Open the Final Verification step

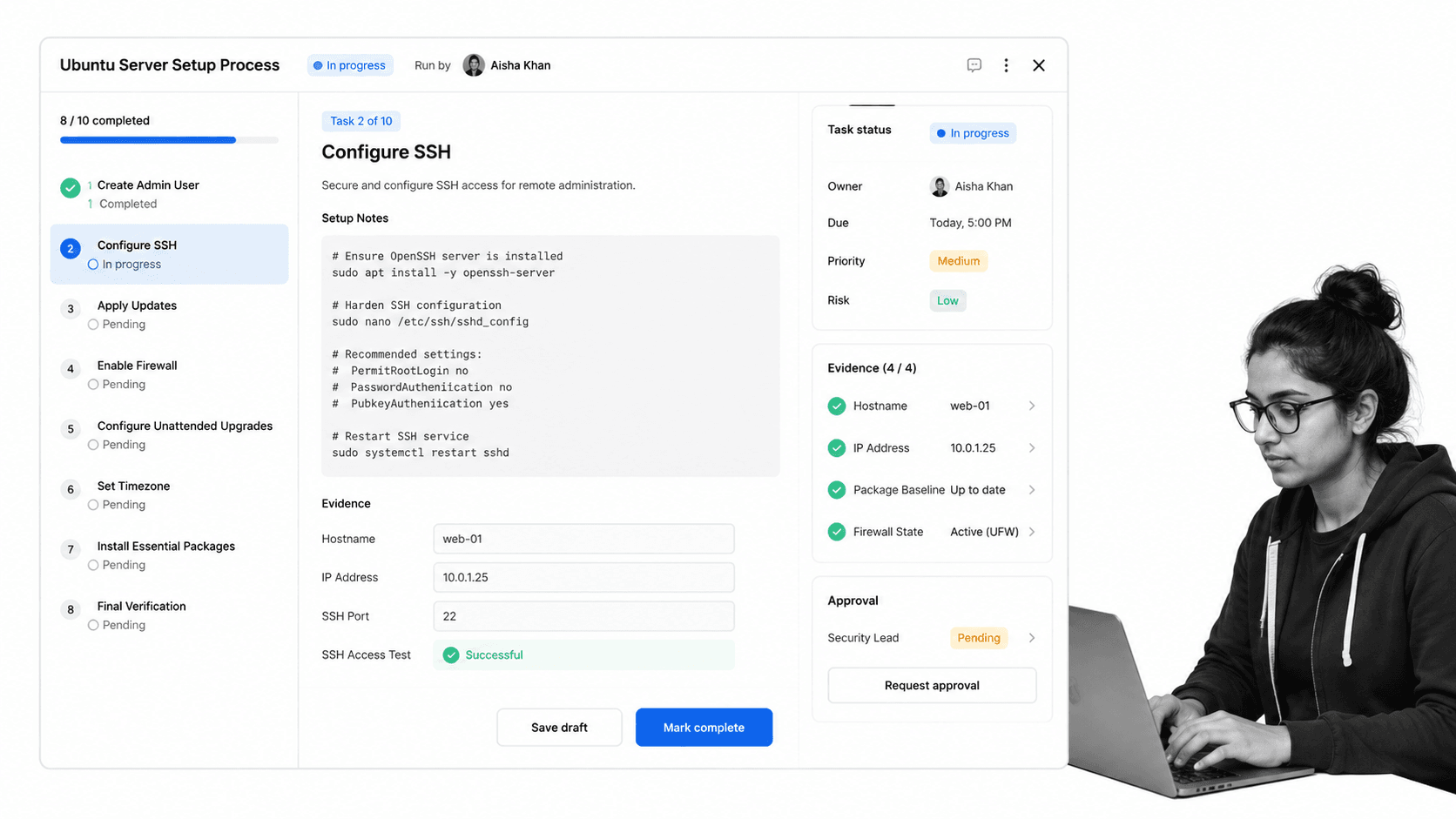coord(169,614)
